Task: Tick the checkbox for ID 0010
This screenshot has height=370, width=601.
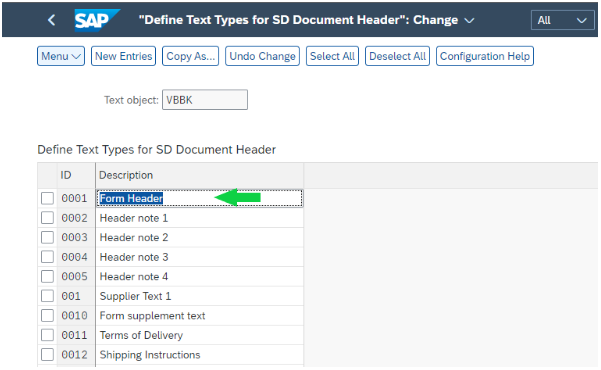Action: tap(48, 316)
